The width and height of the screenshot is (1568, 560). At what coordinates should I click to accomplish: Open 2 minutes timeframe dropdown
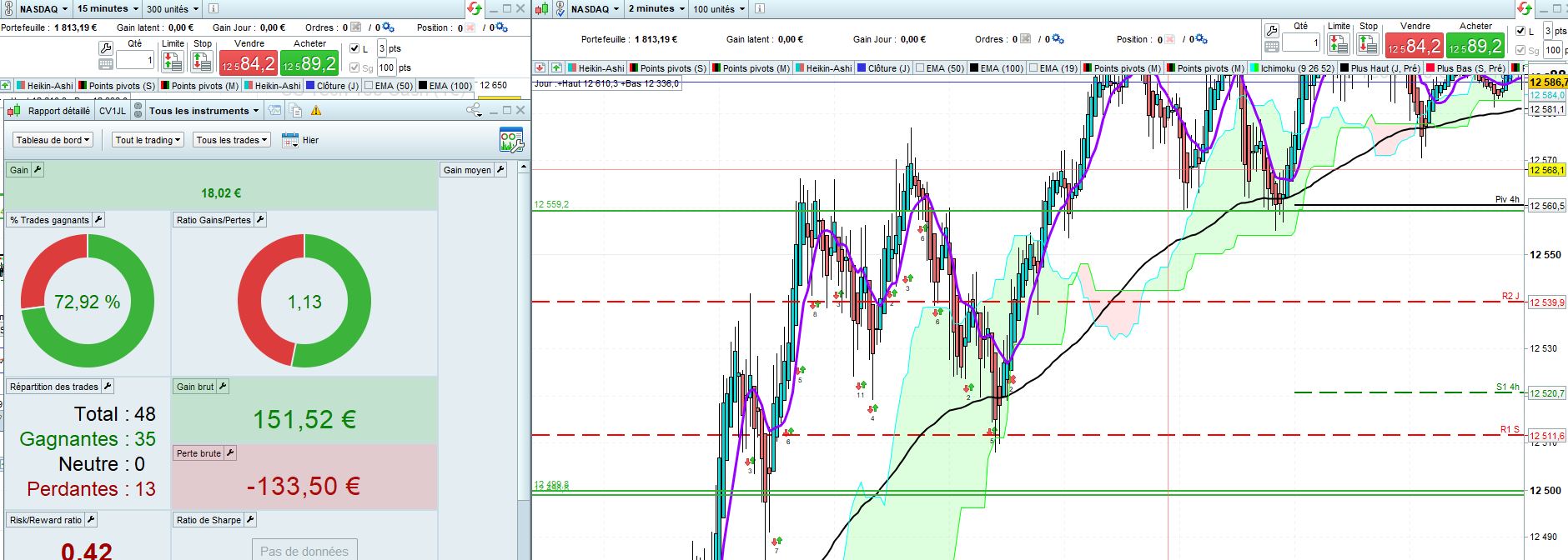click(656, 9)
